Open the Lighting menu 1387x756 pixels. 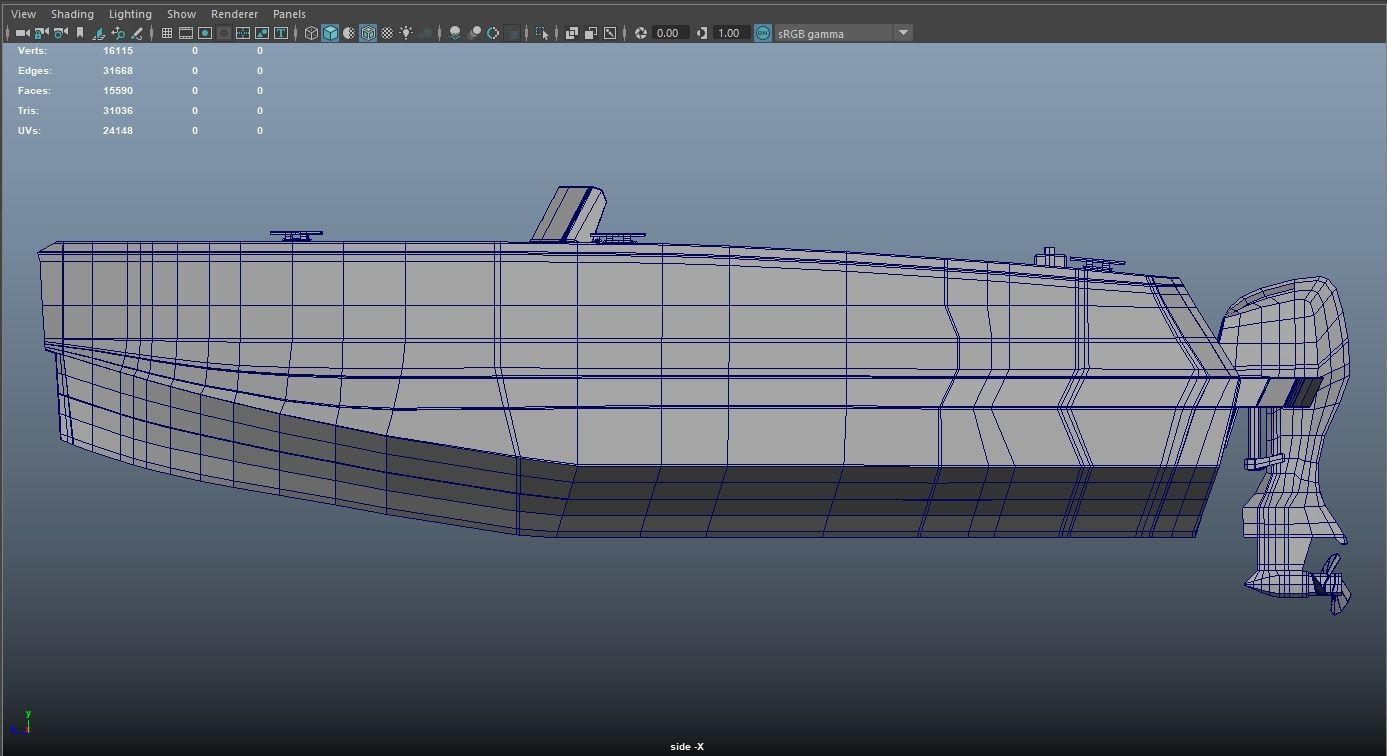tap(130, 14)
